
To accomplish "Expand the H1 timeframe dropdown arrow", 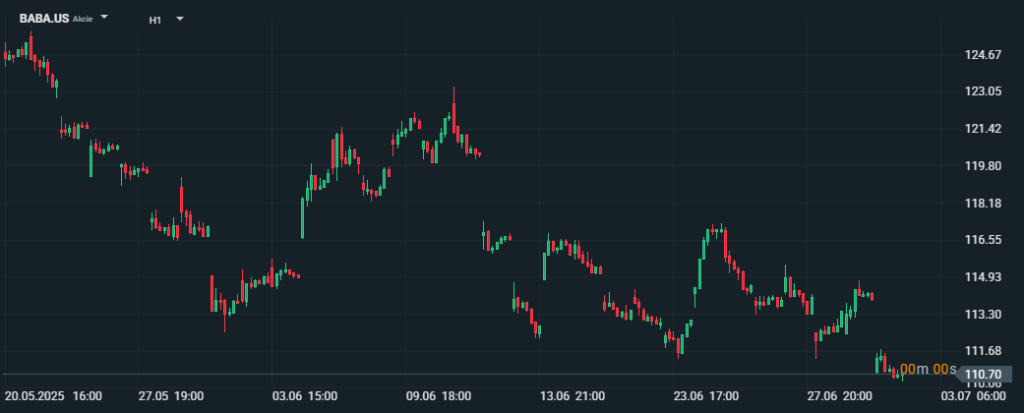I will [x=180, y=19].
